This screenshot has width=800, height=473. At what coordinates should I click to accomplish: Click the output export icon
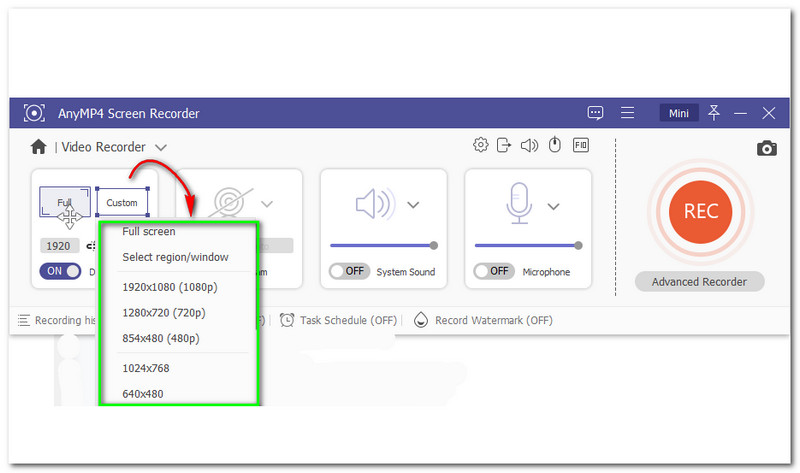click(504, 145)
